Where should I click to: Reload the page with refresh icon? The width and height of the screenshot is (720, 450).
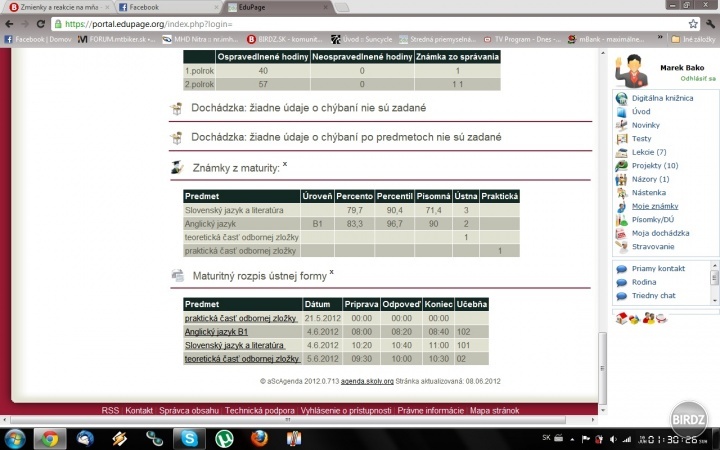[x=40, y=24]
